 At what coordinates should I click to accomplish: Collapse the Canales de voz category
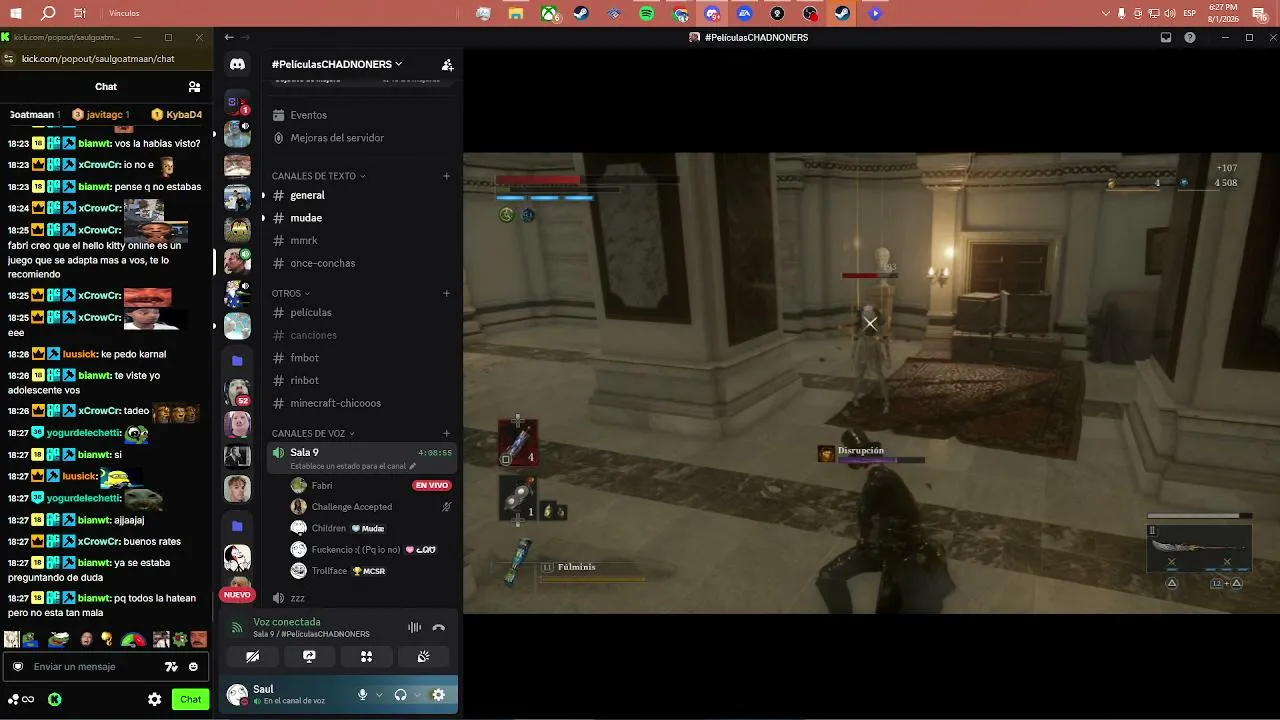[x=312, y=434]
